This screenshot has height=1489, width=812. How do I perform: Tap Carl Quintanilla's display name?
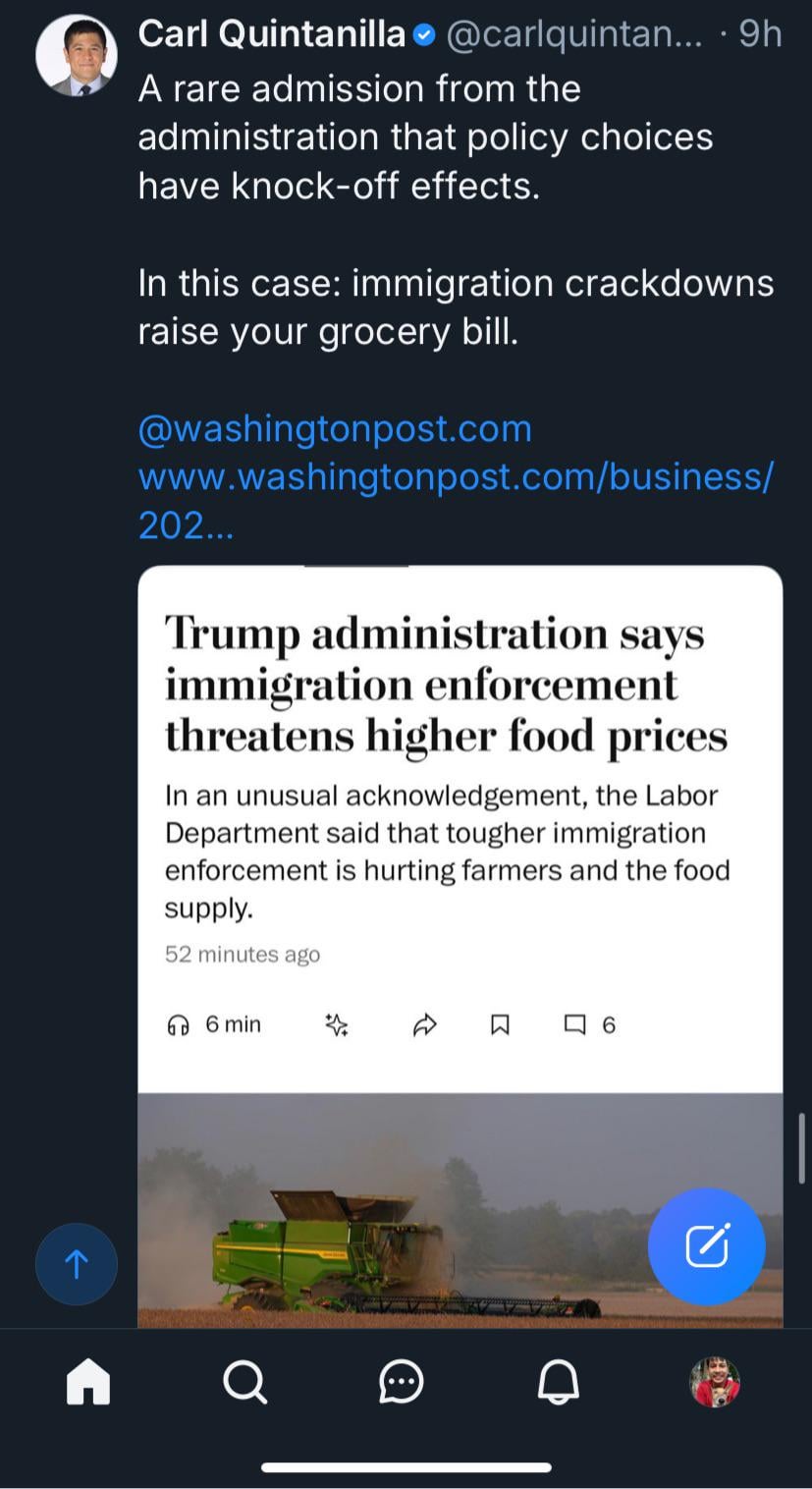(x=271, y=35)
